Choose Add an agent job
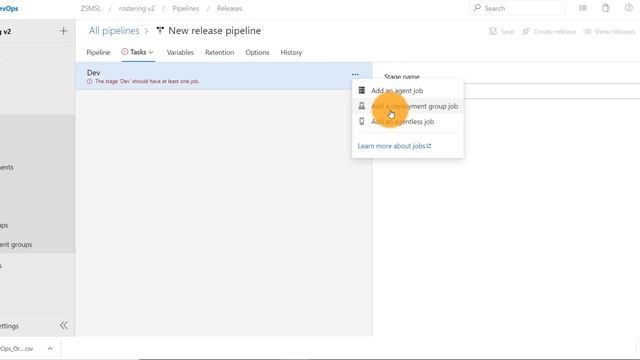This screenshot has height=360, width=640. point(397,91)
